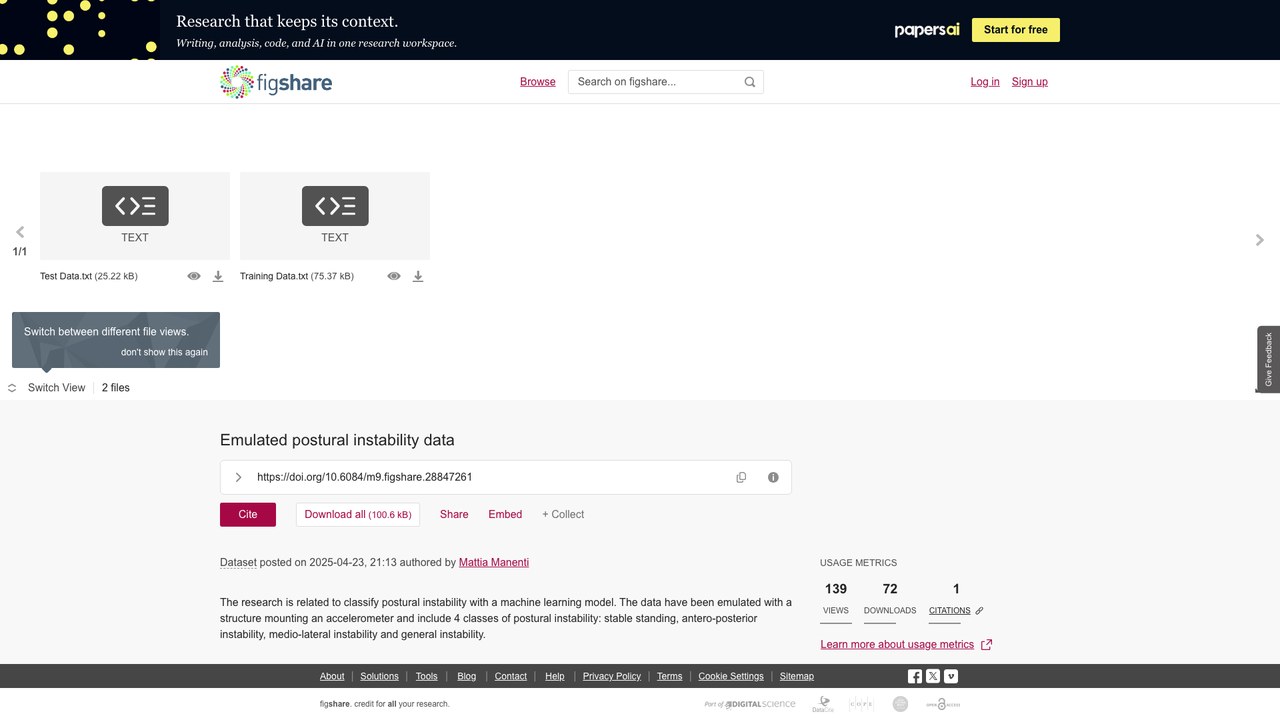
Task: Open the footer Privacy Policy link
Action: pyautogui.click(x=612, y=677)
